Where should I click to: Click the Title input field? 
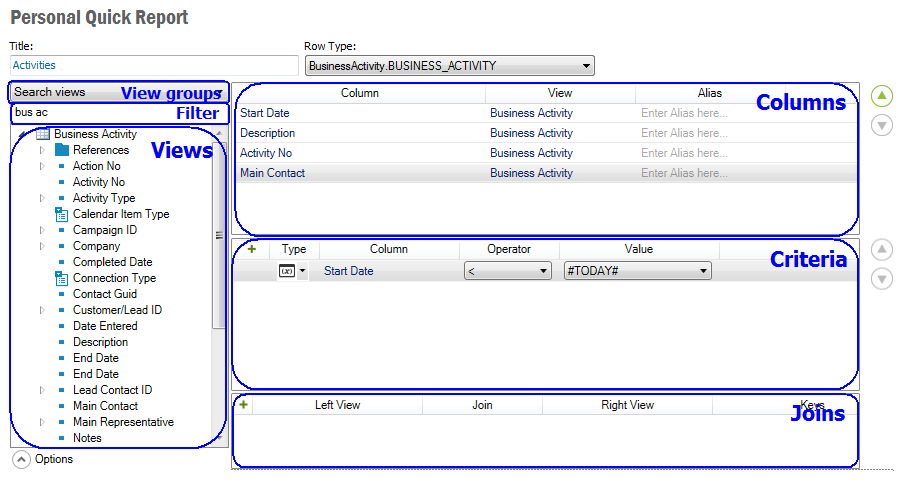pos(153,65)
